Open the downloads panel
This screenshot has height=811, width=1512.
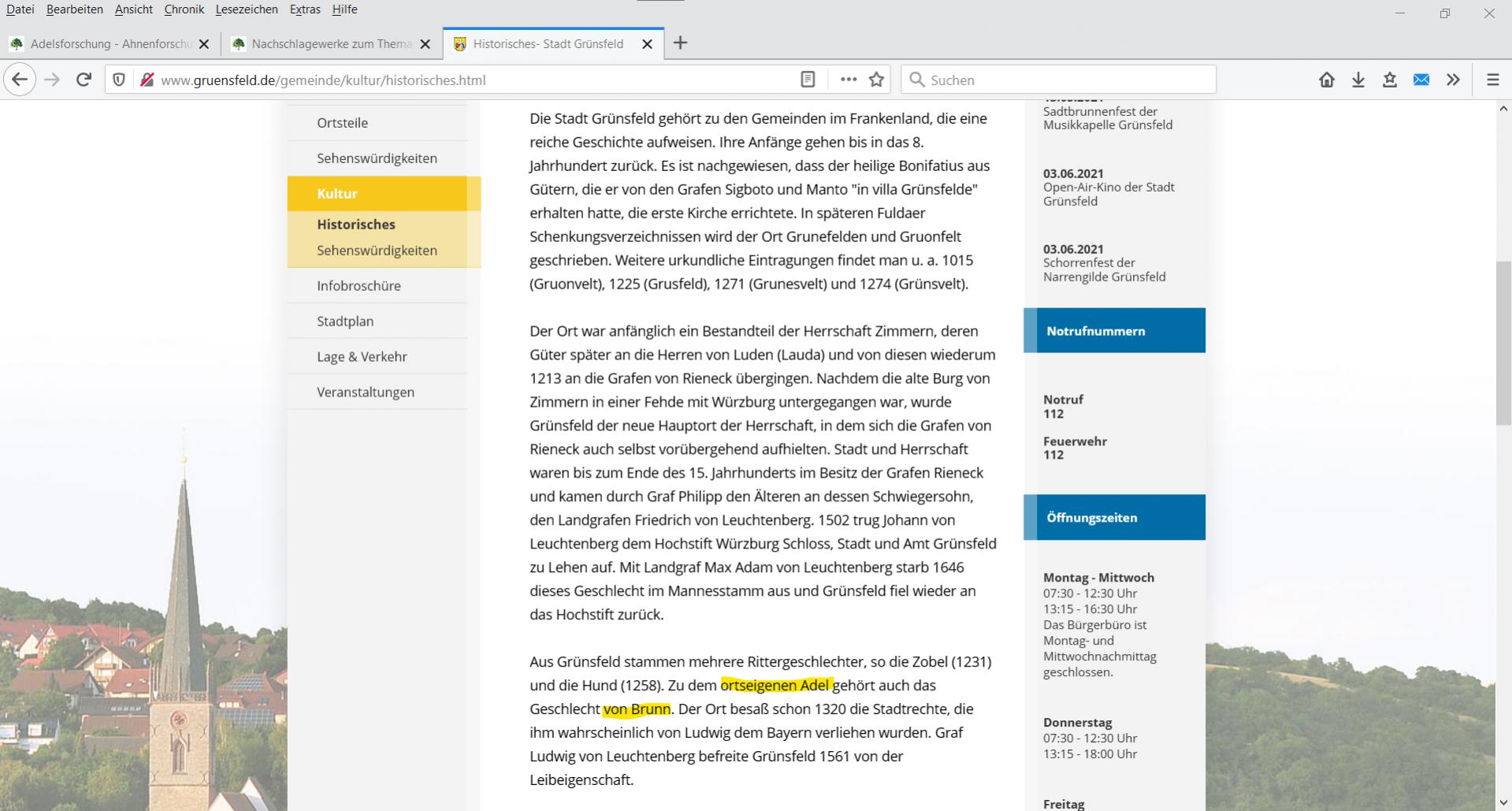1358,80
